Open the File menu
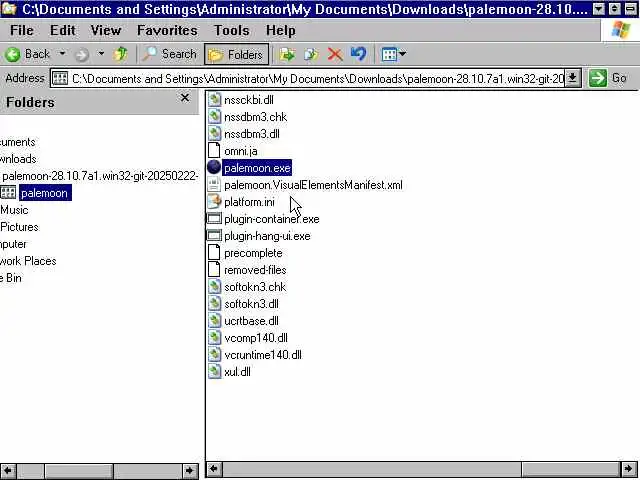The image size is (640, 480). click(x=22, y=30)
